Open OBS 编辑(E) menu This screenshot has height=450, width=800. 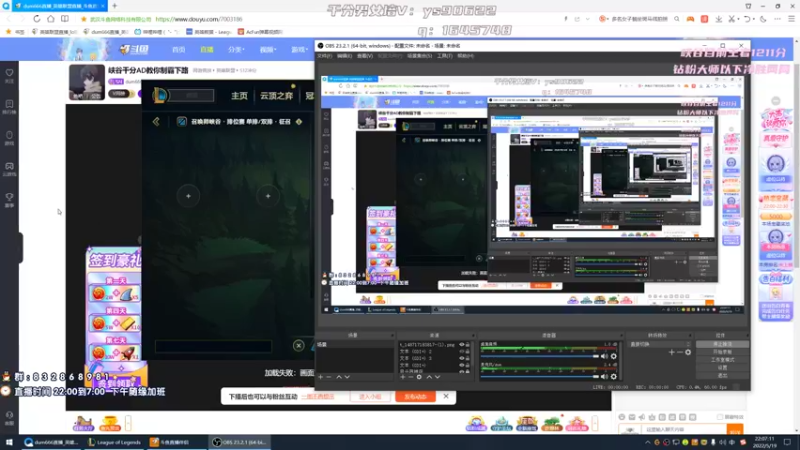click(344, 56)
